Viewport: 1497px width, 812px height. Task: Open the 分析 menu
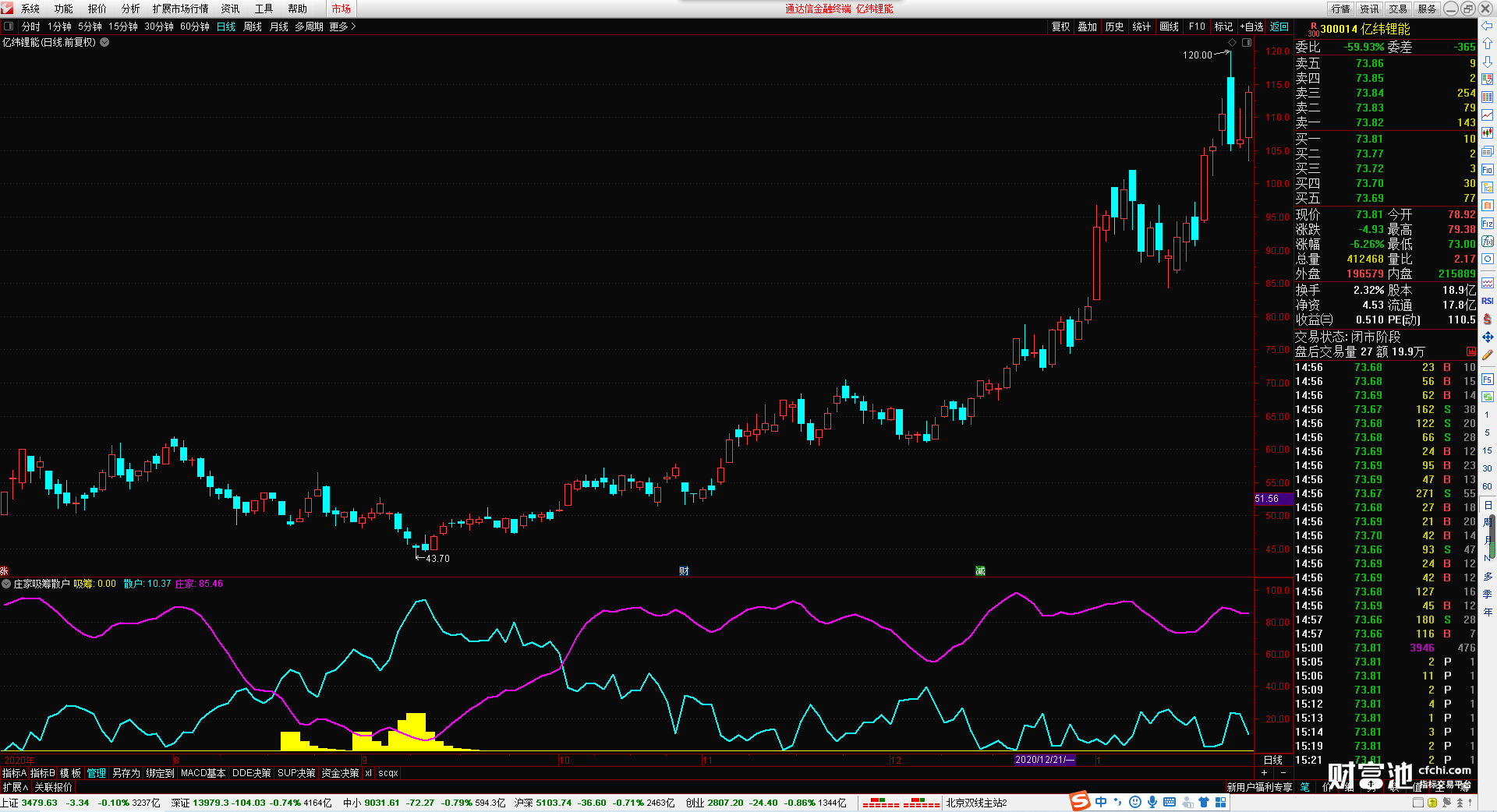point(131,9)
